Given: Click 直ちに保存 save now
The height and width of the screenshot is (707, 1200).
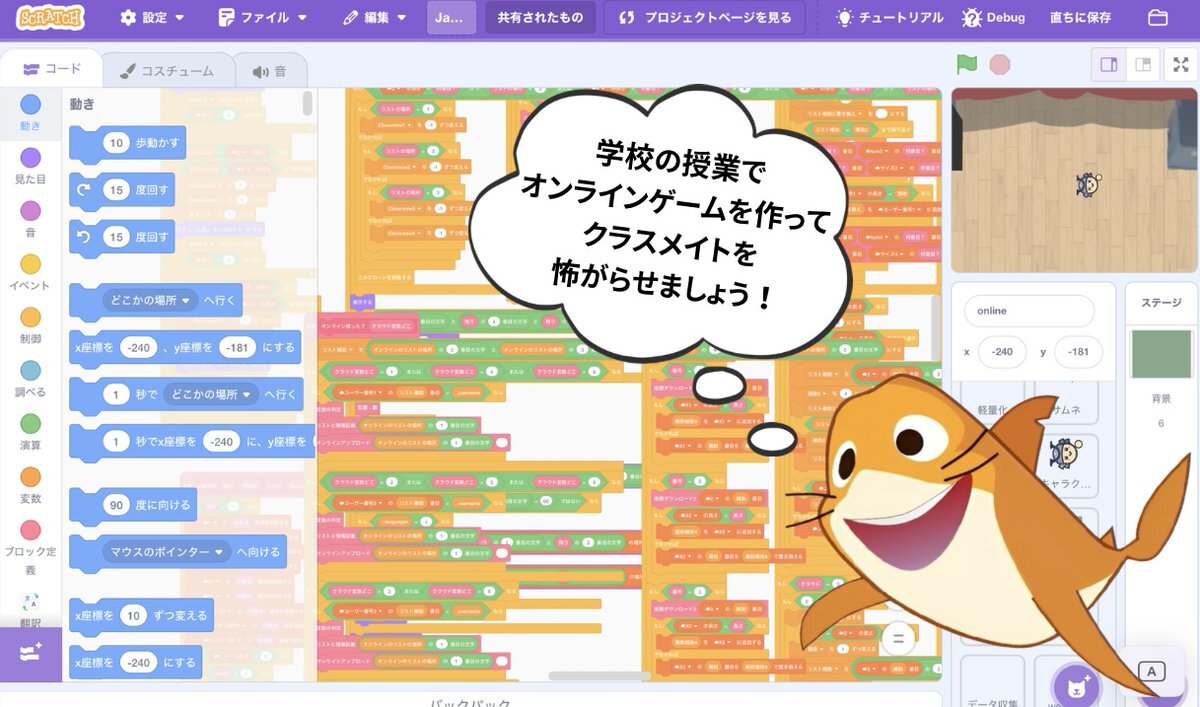Looking at the screenshot, I should click(1080, 17).
